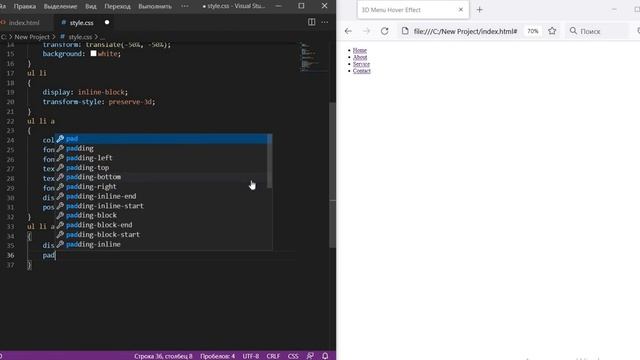
Task: Reload the browser page
Action: (384, 31)
